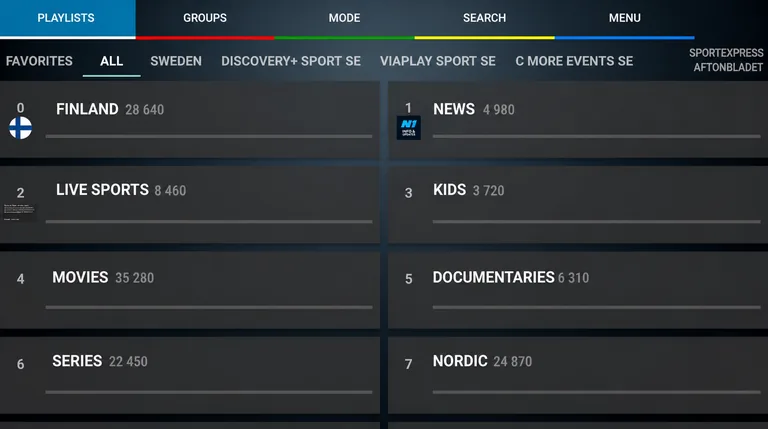Viewport: 768px width, 429px height.
Task: Click the Documentaries count 6 310
Action: click(x=574, y=278)
